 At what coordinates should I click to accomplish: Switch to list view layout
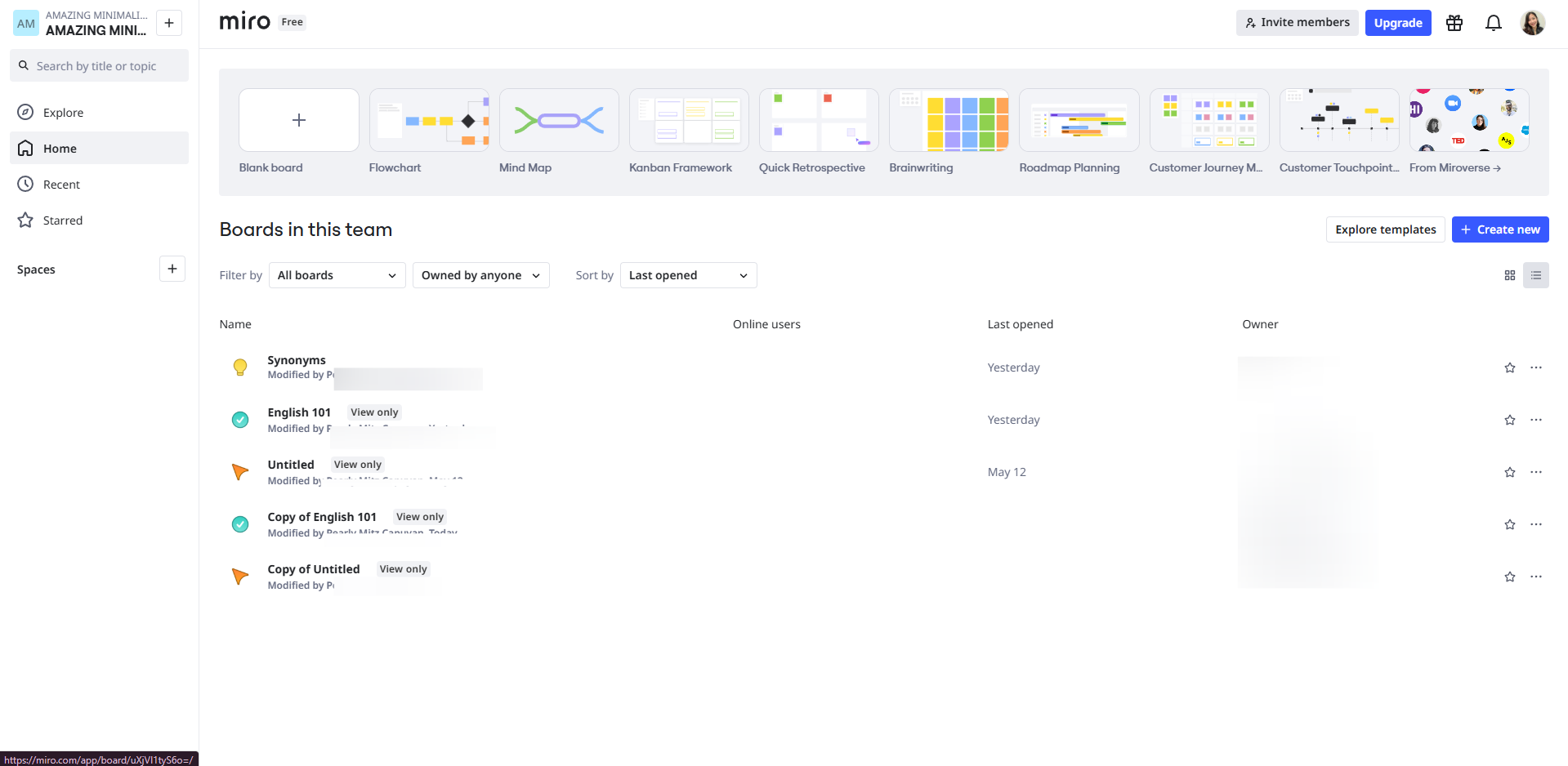[1536, 275]
